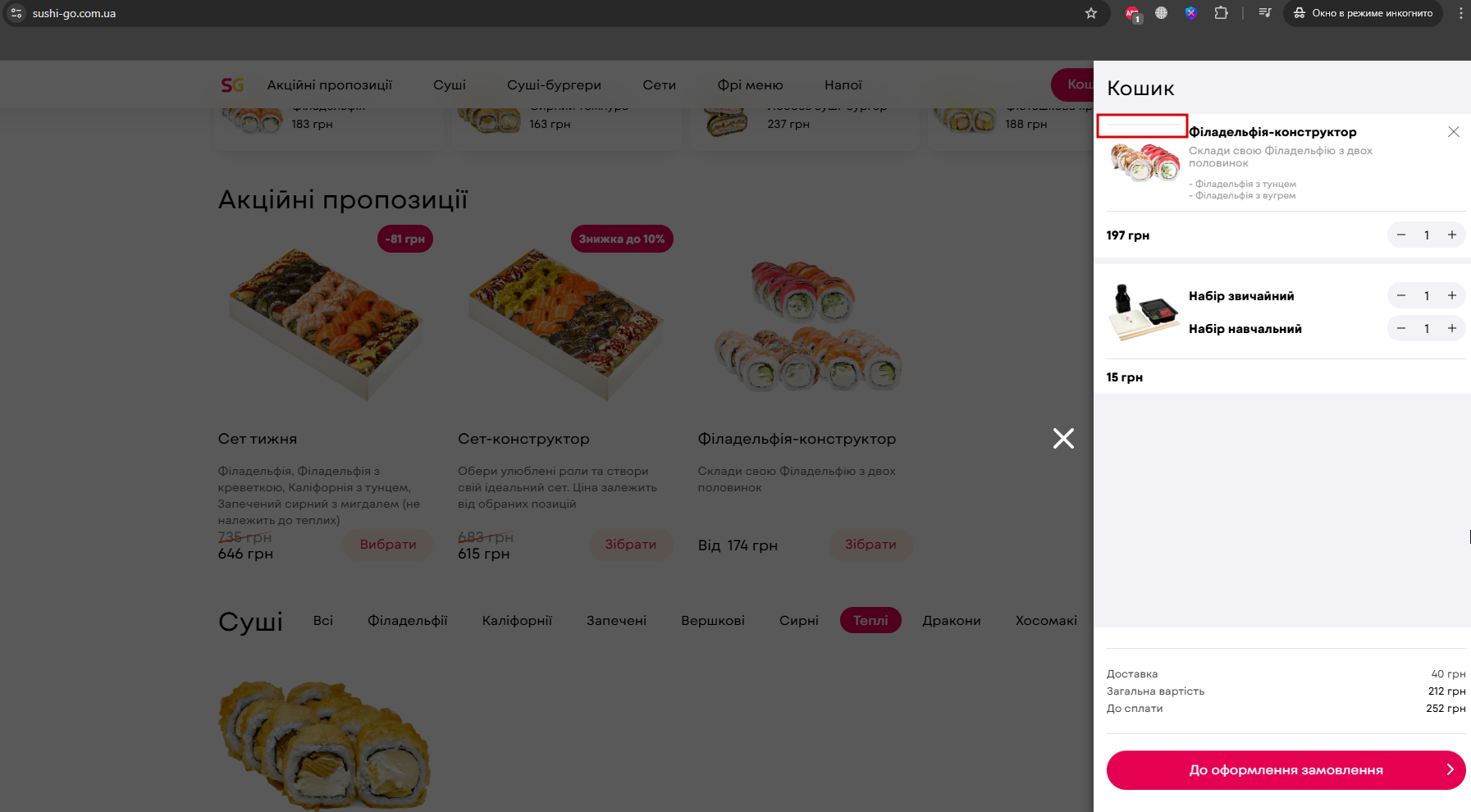This screenshot has height=812, width=1471.
Task: Click the address bar URL sushi-go.com.ua
Action: [x=74, y=14]
